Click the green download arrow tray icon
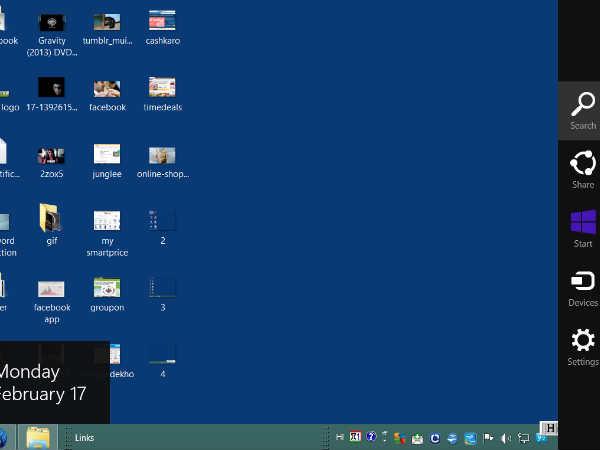The image size is (600, 450). click(417, 438)
